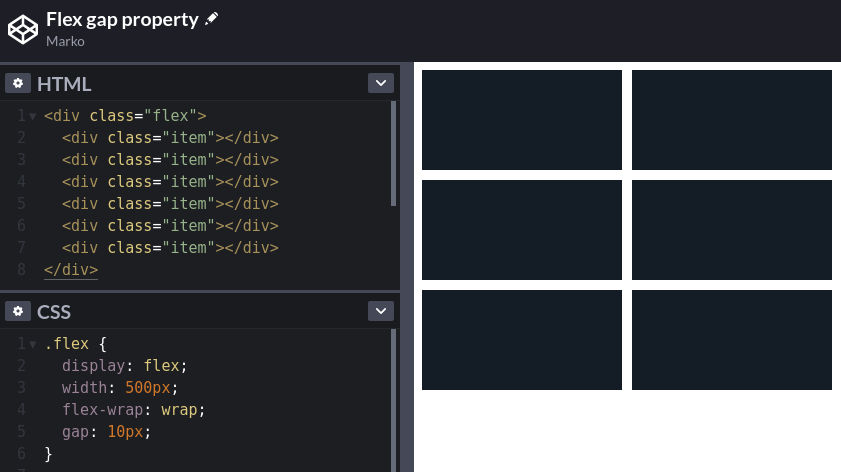Edit pen title with pencil icon

(x=212, y=19)
